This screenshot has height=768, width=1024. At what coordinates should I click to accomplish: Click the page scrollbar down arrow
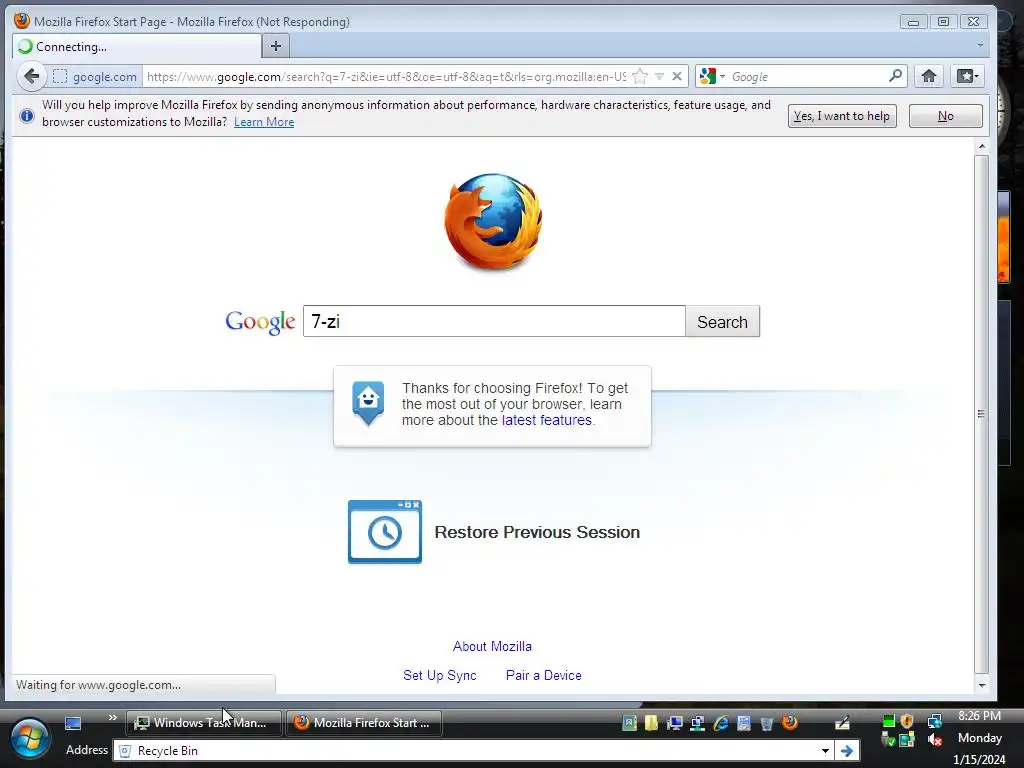(x=982, y=685)
